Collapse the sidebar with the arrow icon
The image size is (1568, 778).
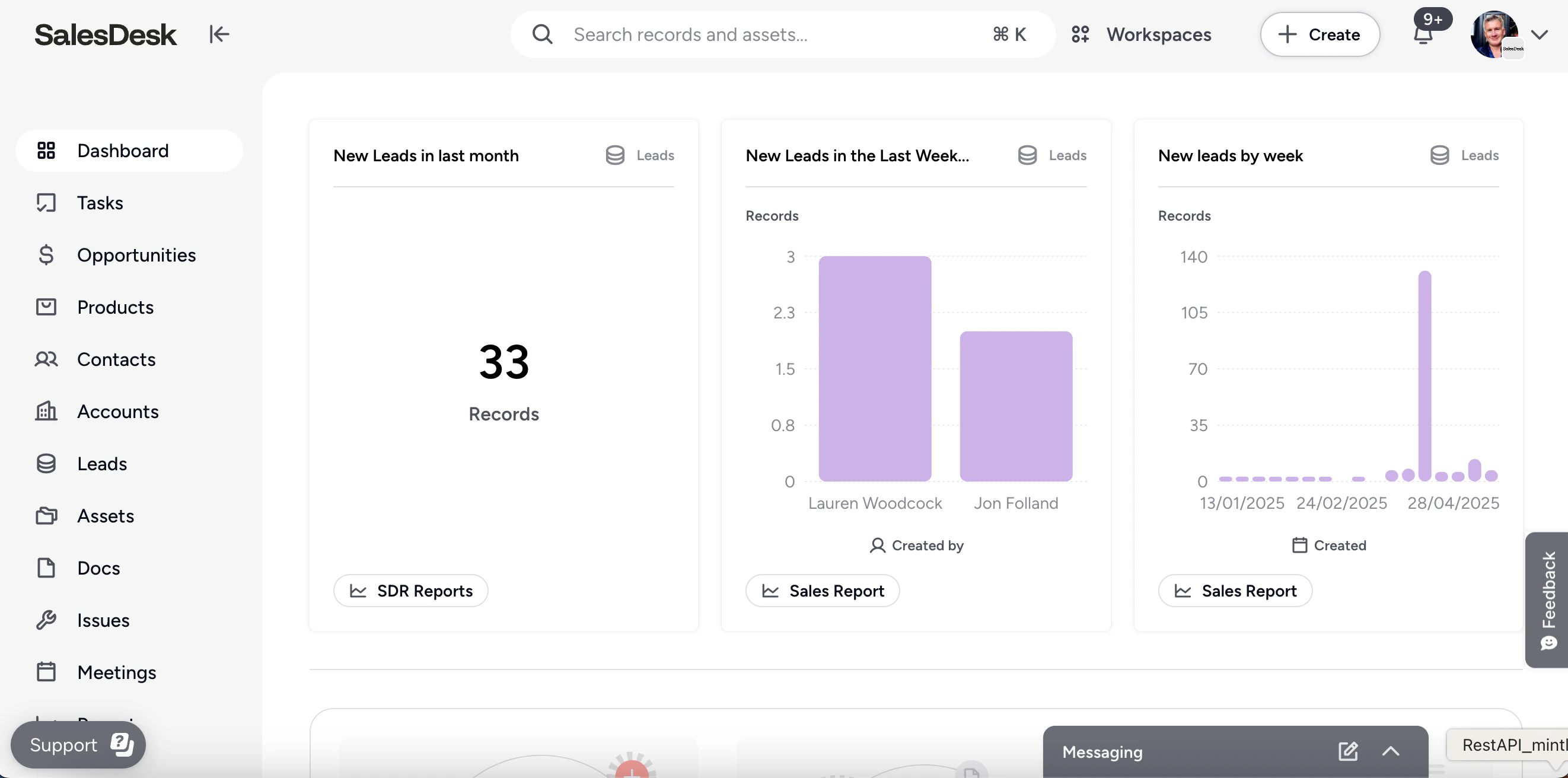click(219, 34)
